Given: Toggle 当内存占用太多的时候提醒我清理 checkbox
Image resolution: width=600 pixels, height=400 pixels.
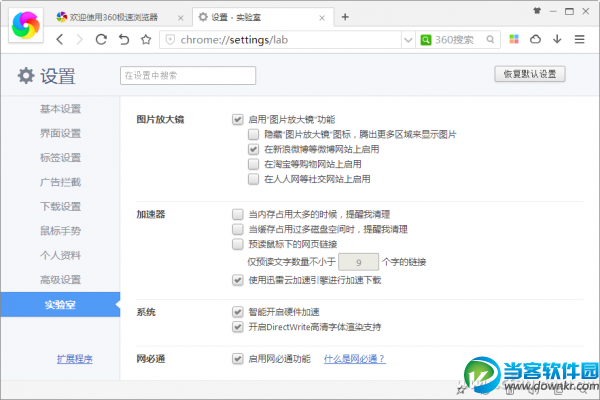Looking at the screenshot, I should pos(238,214).
